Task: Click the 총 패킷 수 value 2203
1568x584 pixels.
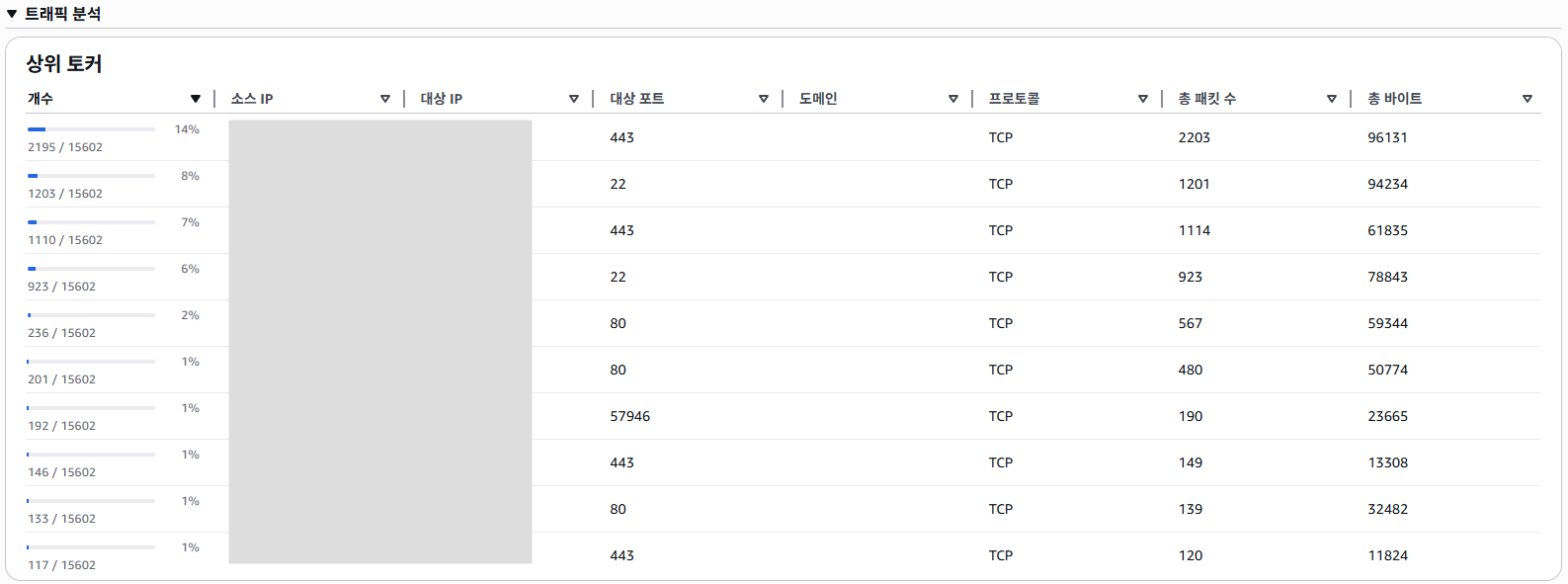Action: pos(1194,137)
